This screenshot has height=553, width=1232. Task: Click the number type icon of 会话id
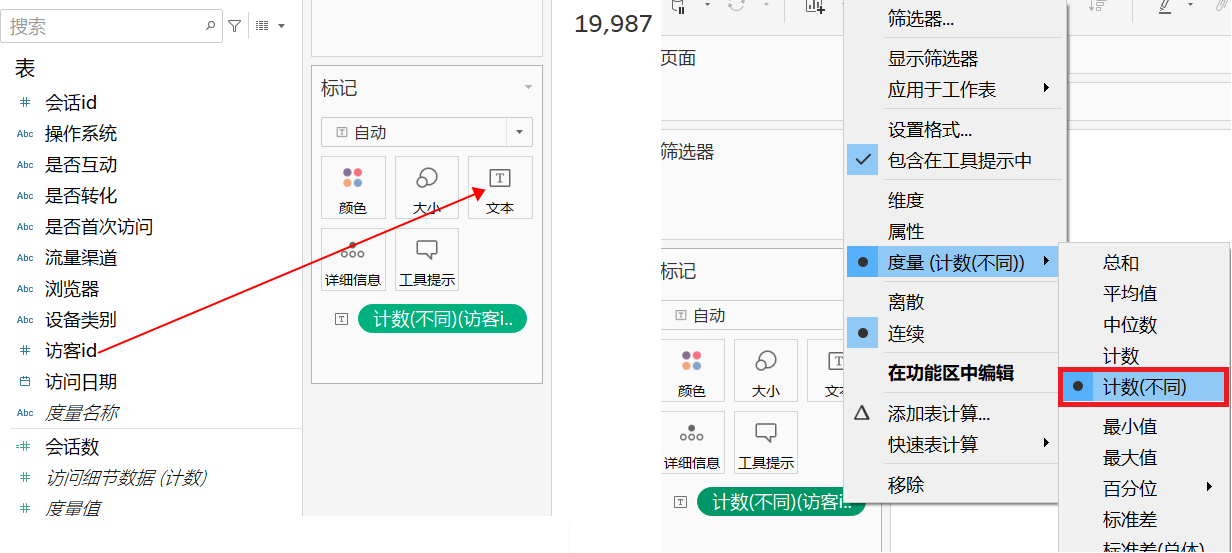click(x=25, y=102)
